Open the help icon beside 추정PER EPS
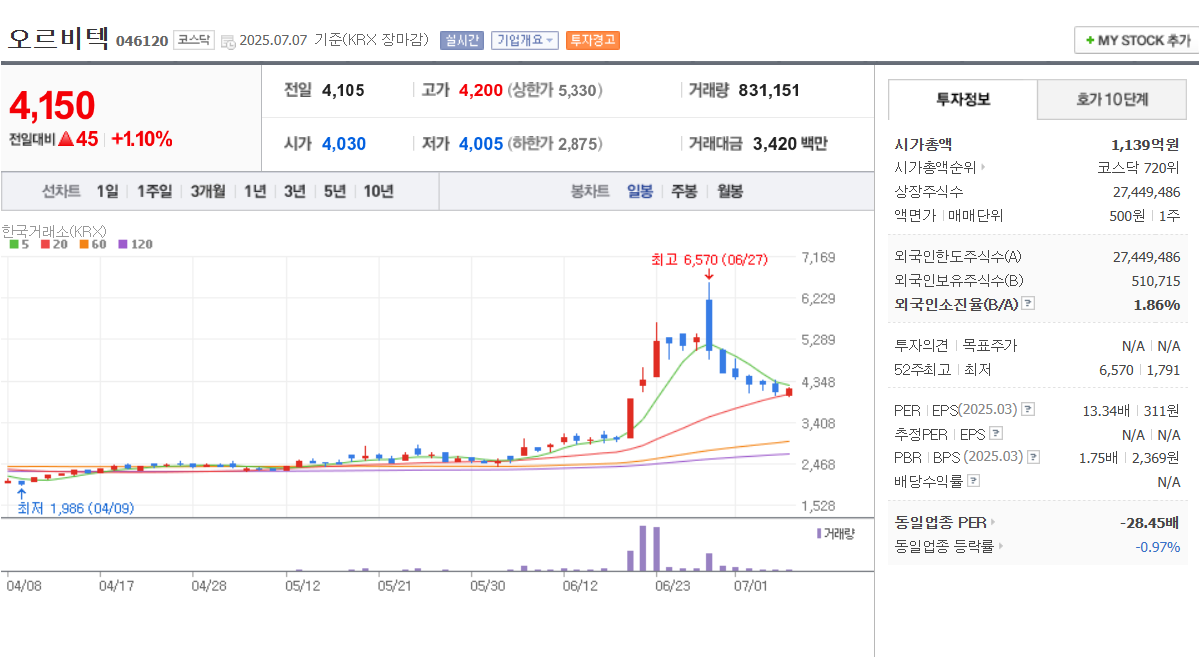The image size is (1199, 657). pos(996,434)
